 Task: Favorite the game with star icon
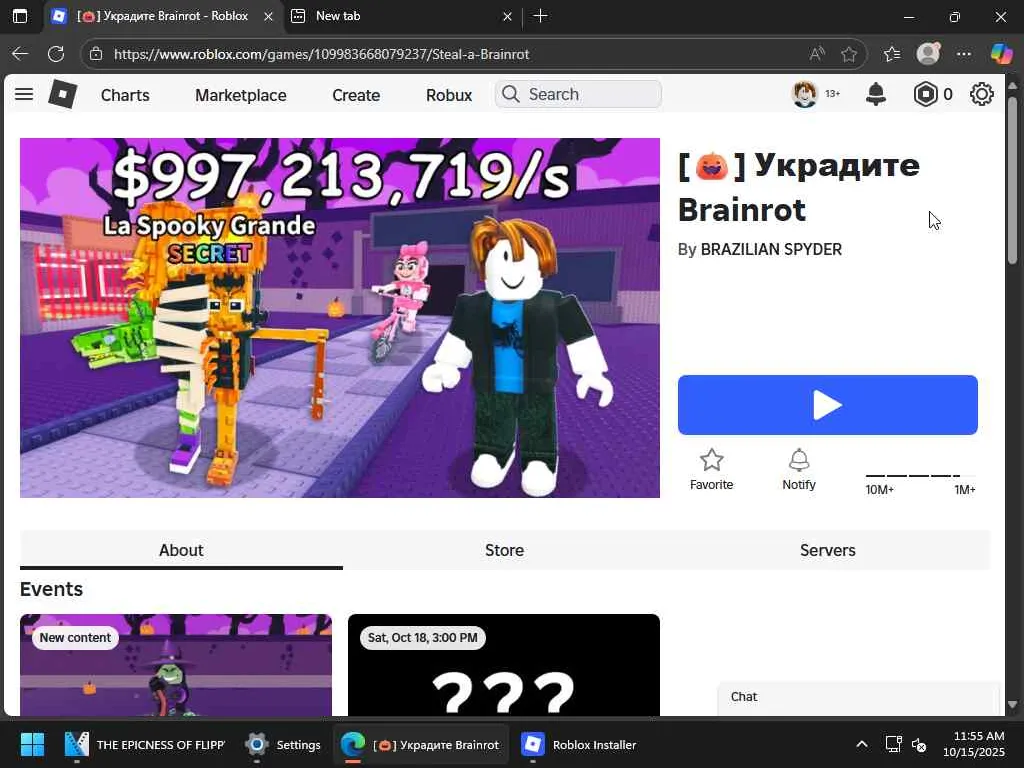tap(711, 470)
